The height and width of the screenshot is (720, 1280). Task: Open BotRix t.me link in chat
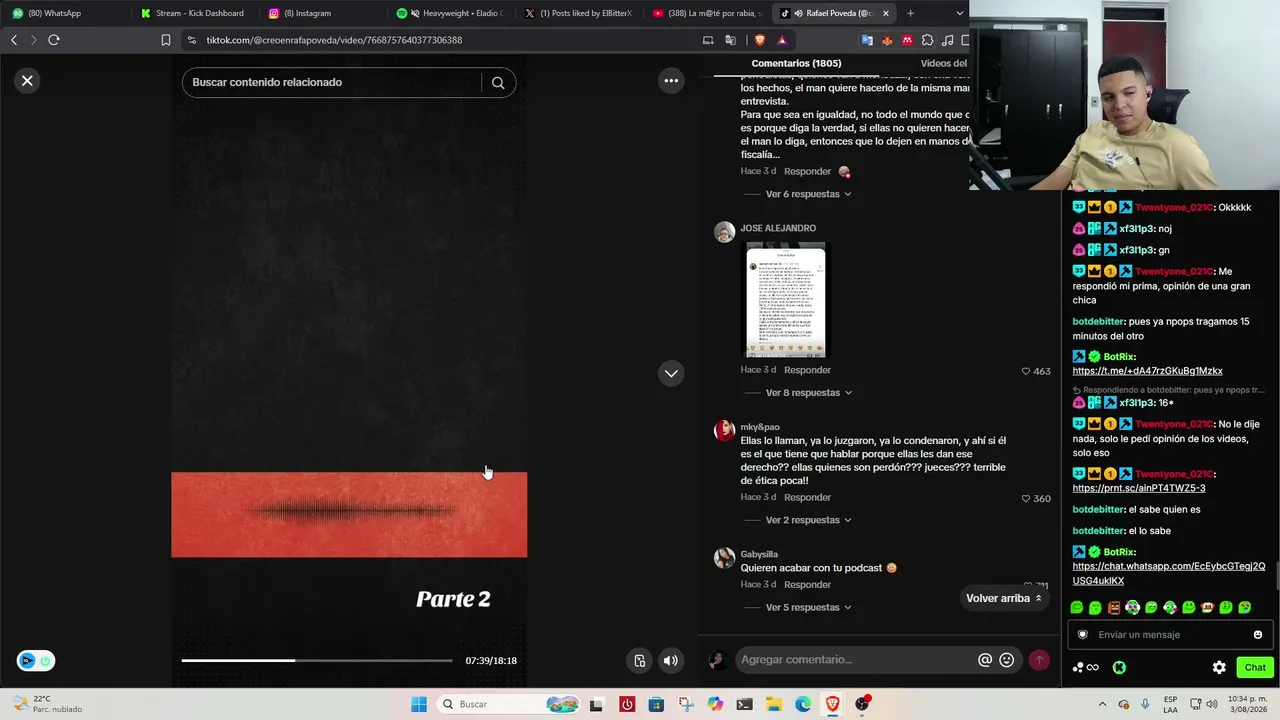tap(1147, 371)
